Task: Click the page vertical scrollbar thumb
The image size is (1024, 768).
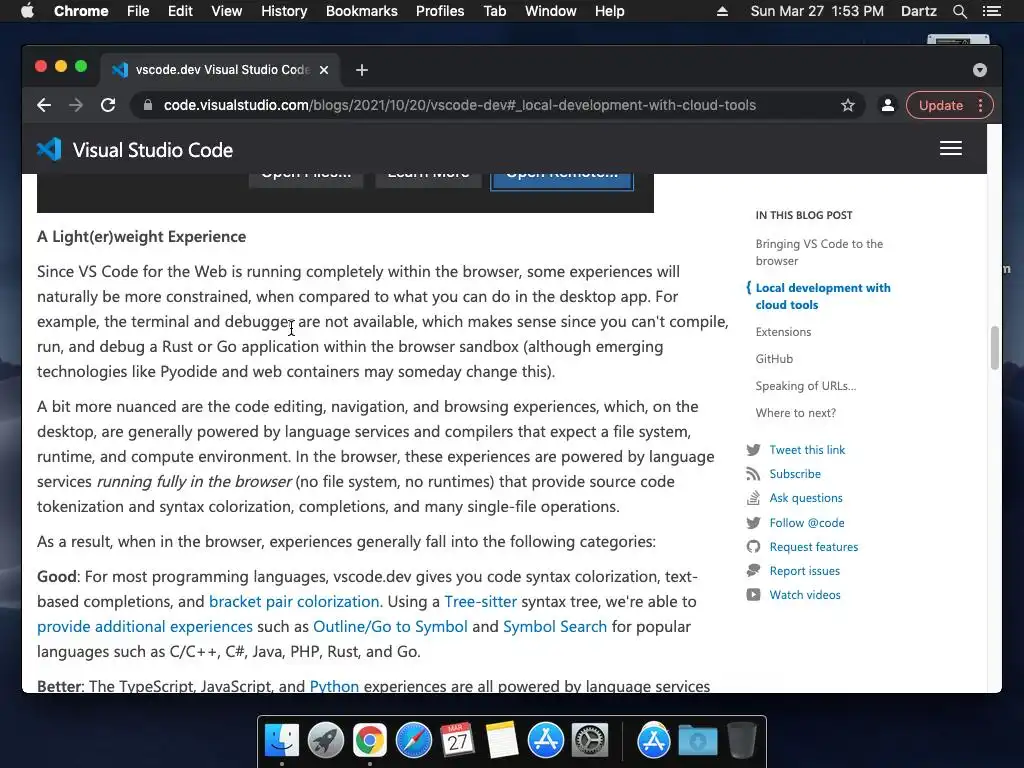Action: coord(994,347)
